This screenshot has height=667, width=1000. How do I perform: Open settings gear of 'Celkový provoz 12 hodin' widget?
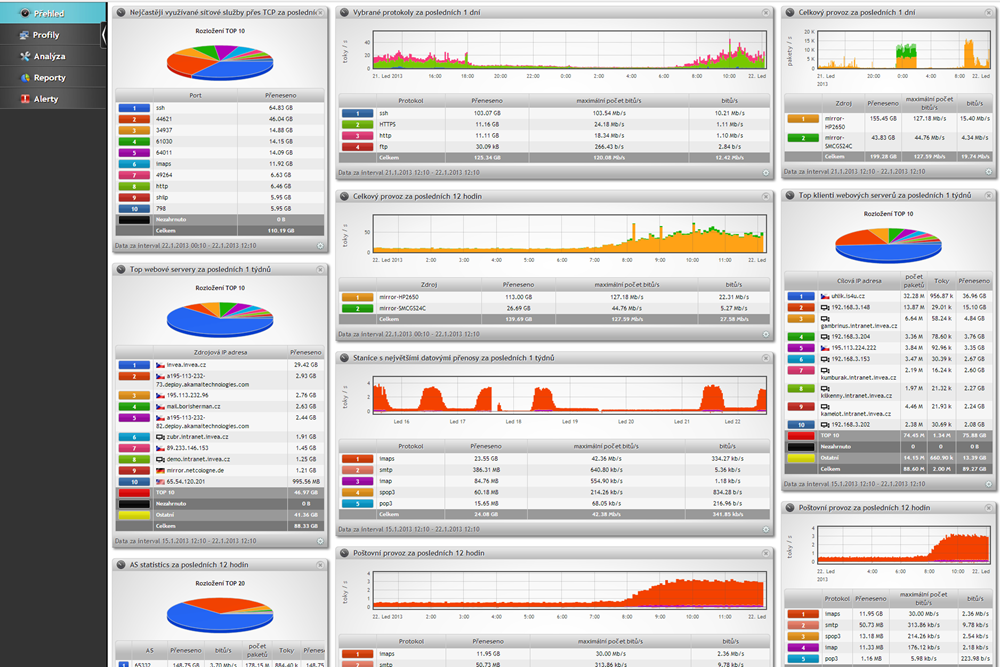tap(765, 334)
